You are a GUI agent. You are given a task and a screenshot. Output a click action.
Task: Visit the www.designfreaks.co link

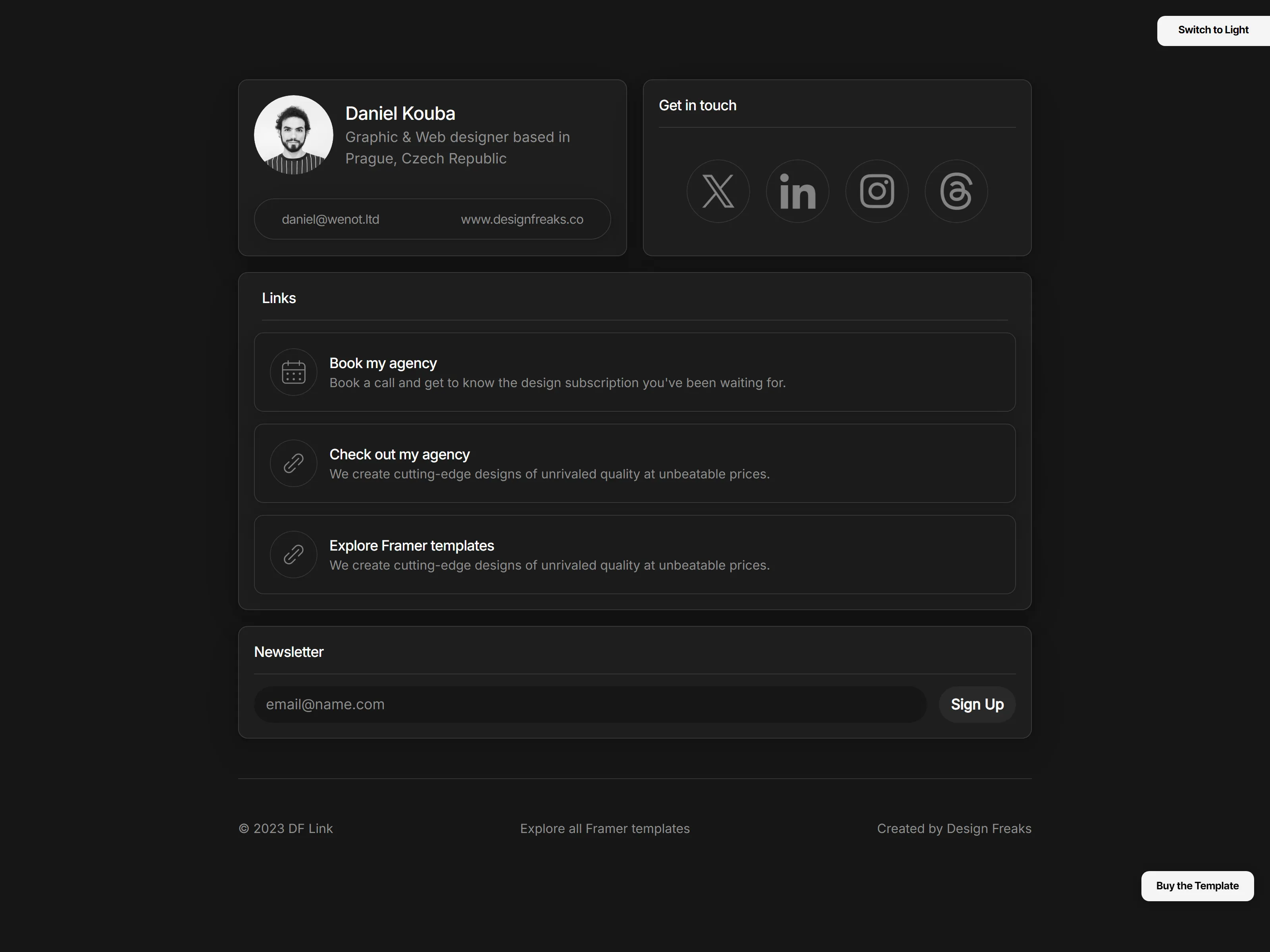tap(522, 219)
